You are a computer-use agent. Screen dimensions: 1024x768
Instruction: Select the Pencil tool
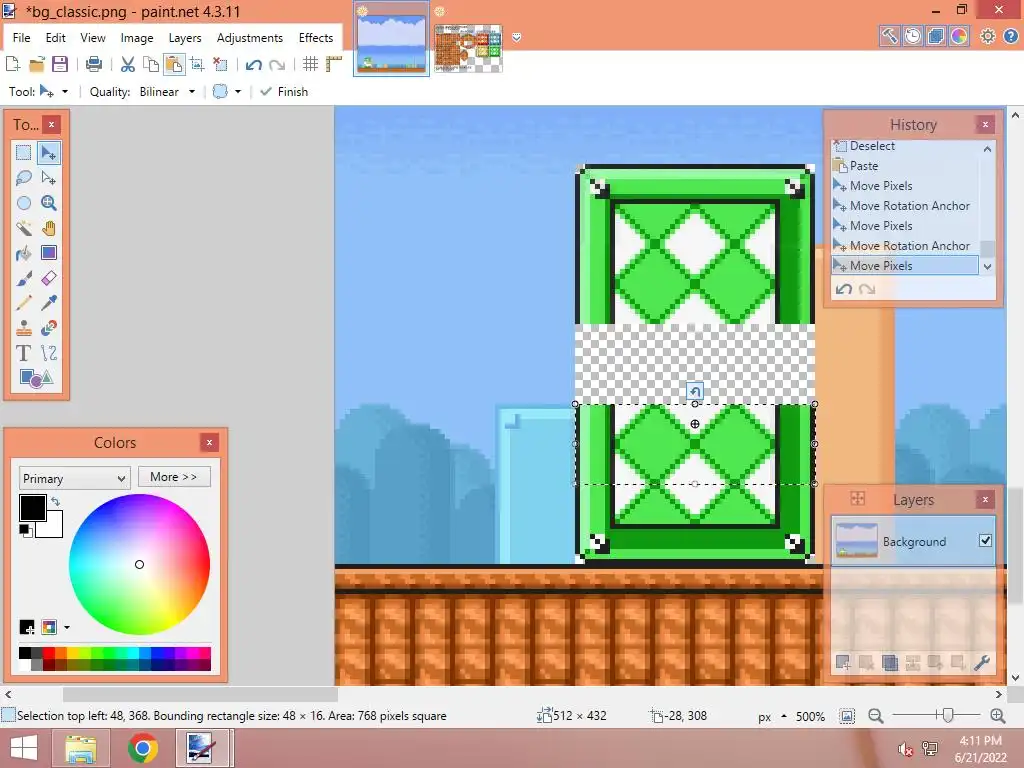pyautogui.click(x=24, y=303)
